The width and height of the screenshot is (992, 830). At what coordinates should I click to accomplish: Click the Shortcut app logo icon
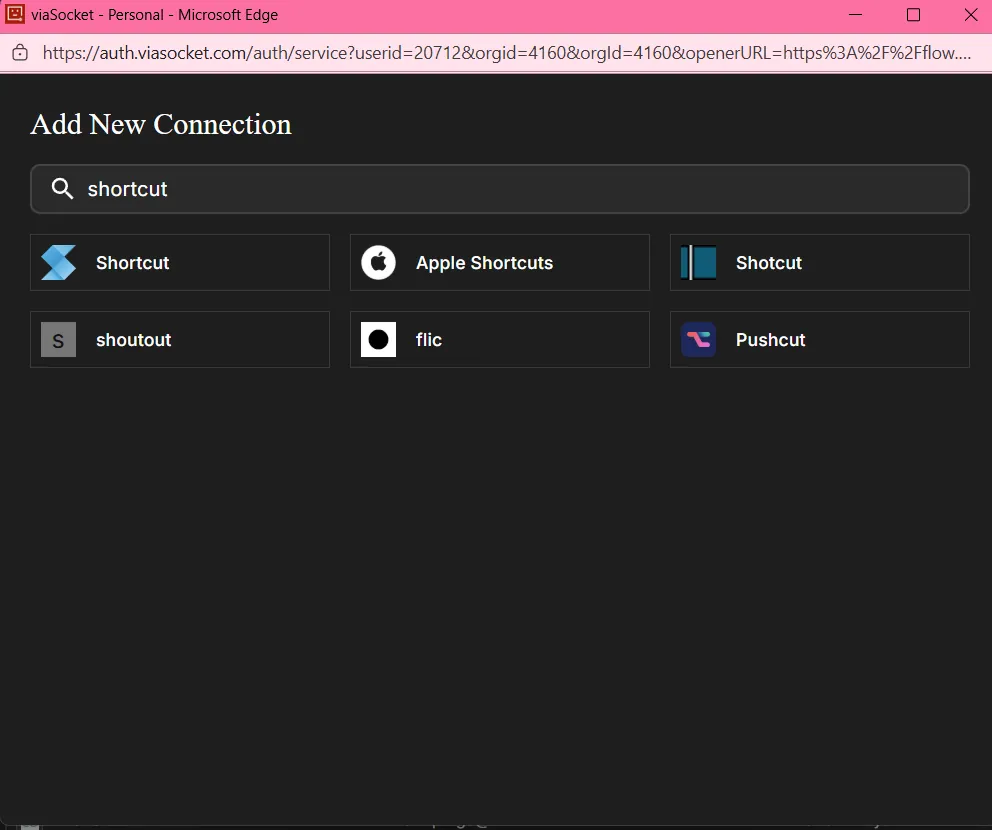[x=58, y=263]
